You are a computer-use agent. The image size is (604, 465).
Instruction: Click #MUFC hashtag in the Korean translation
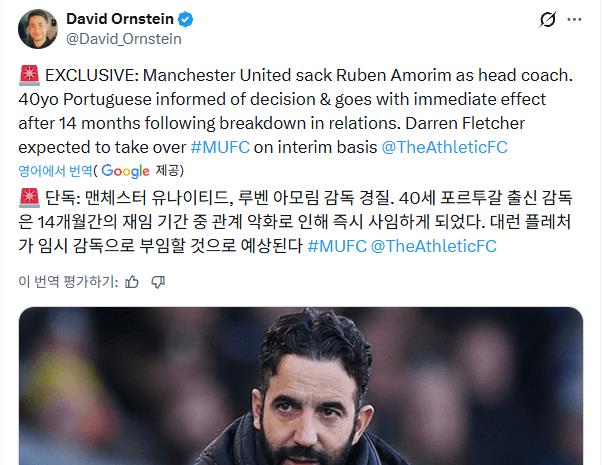(x=337, y=246)
